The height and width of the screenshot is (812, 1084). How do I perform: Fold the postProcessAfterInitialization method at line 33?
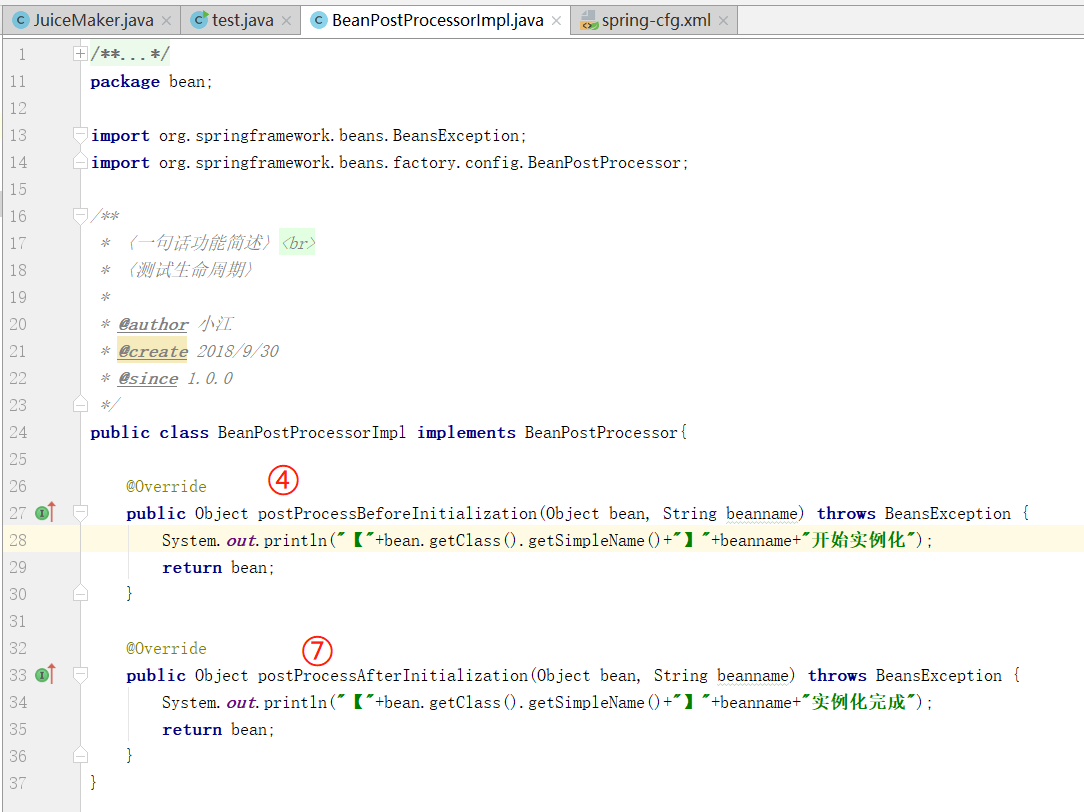point(81,675)
